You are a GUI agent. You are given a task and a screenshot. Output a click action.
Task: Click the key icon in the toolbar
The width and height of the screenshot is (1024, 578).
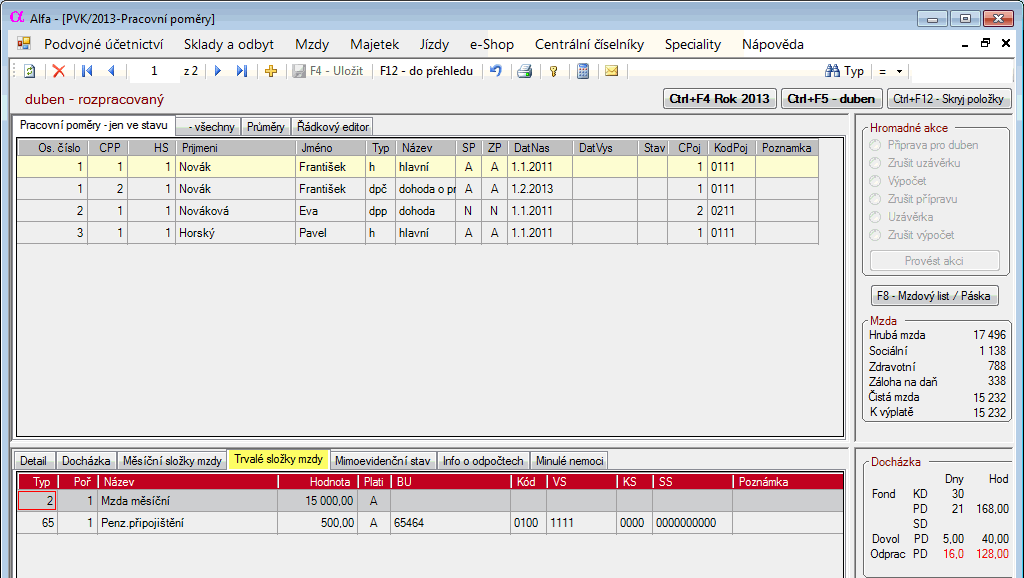tap(554, 71)
